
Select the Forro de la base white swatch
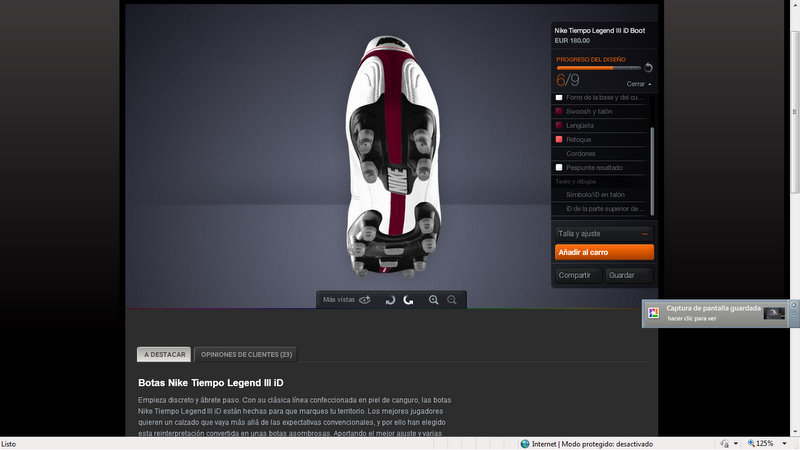[559, 97]
